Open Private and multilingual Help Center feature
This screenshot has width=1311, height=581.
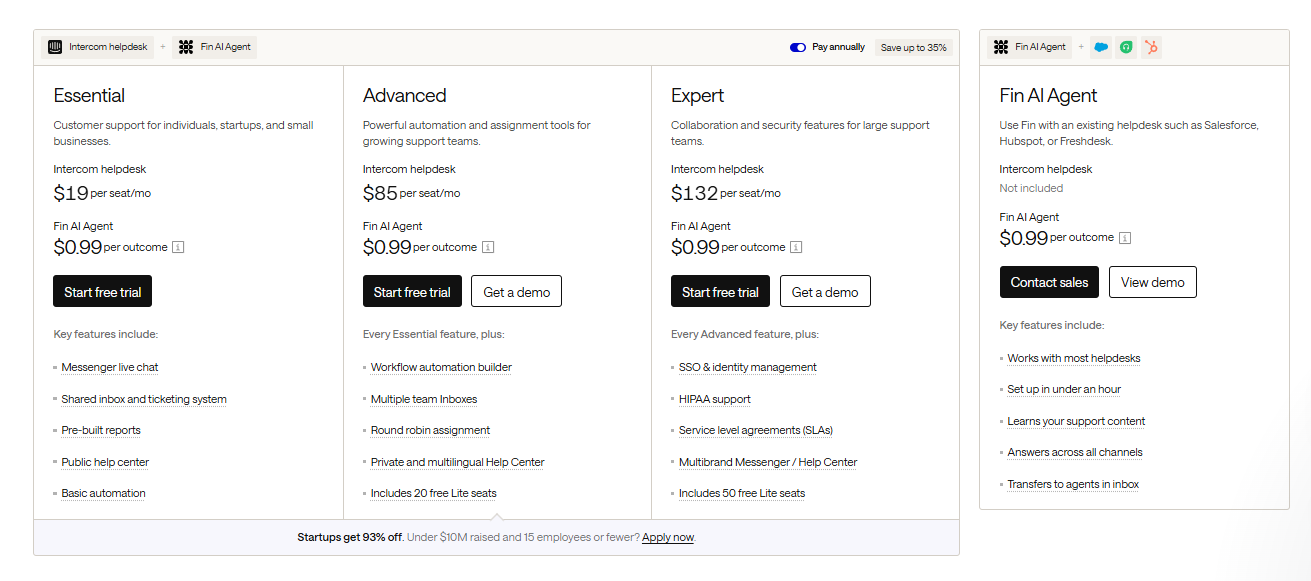click(x=458, y=462)
